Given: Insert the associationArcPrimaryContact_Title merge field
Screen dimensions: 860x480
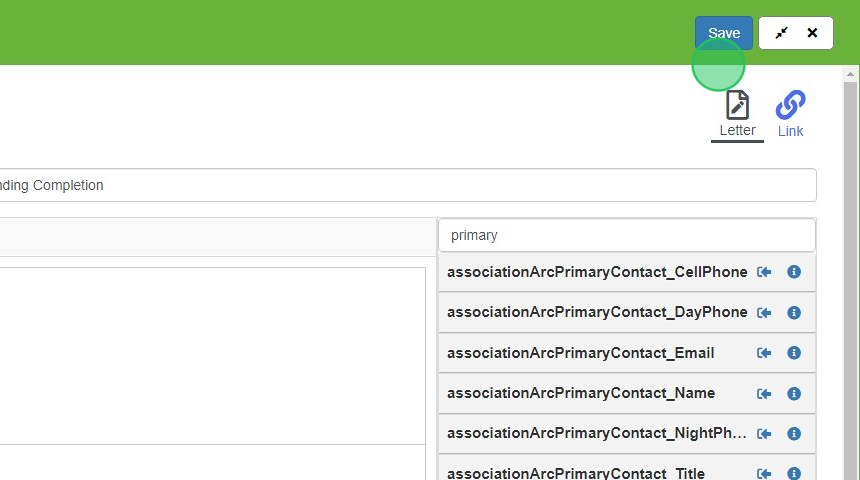Looking at the screenshot, I should pyautogui.click(x=764, y=473).
